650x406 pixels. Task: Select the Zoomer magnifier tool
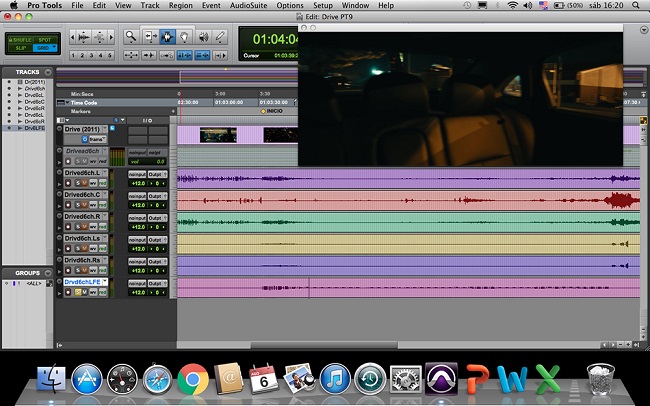[x=132, y=35]
